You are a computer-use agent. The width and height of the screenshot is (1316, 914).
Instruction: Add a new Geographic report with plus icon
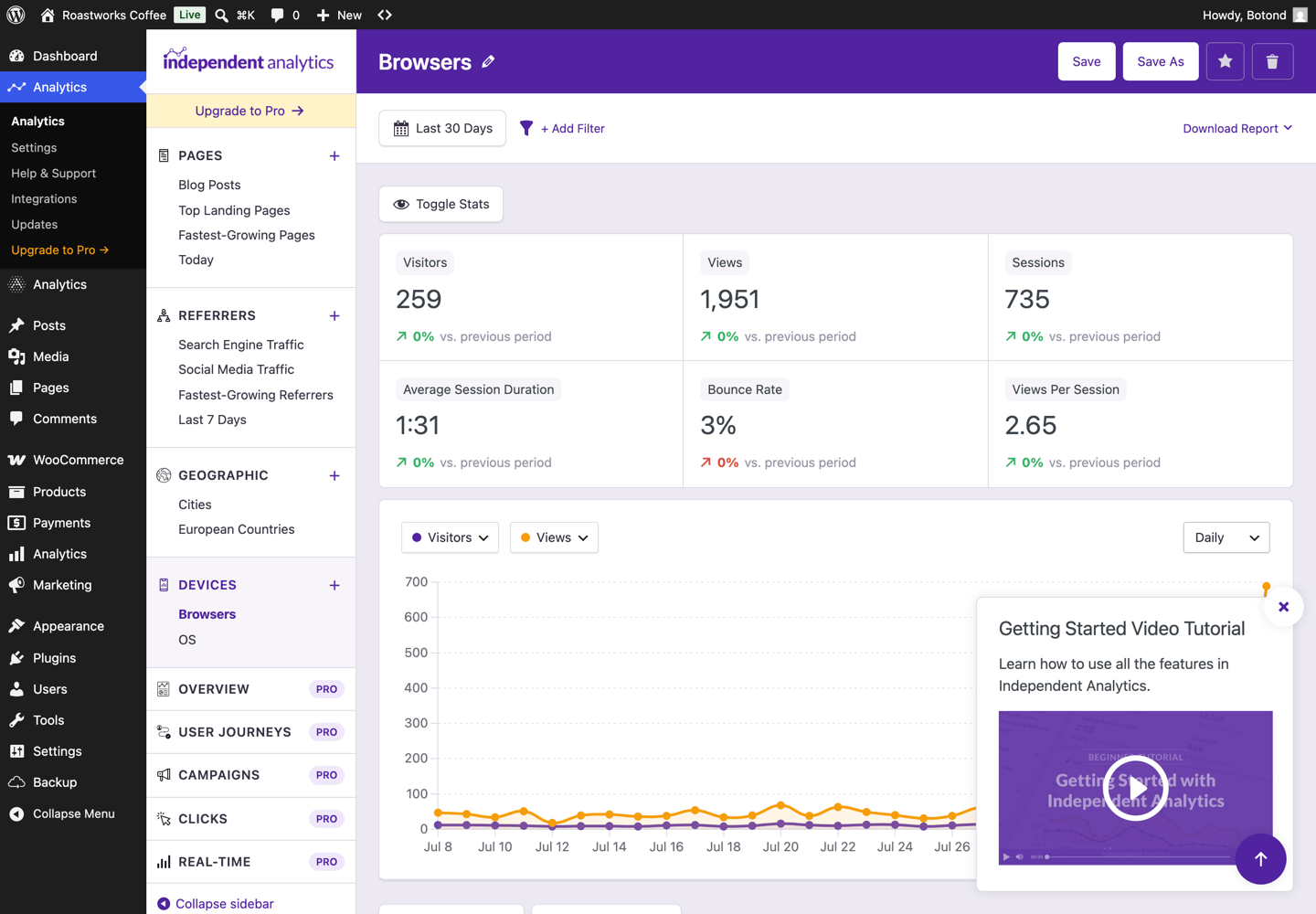click(x=334, y=476)
